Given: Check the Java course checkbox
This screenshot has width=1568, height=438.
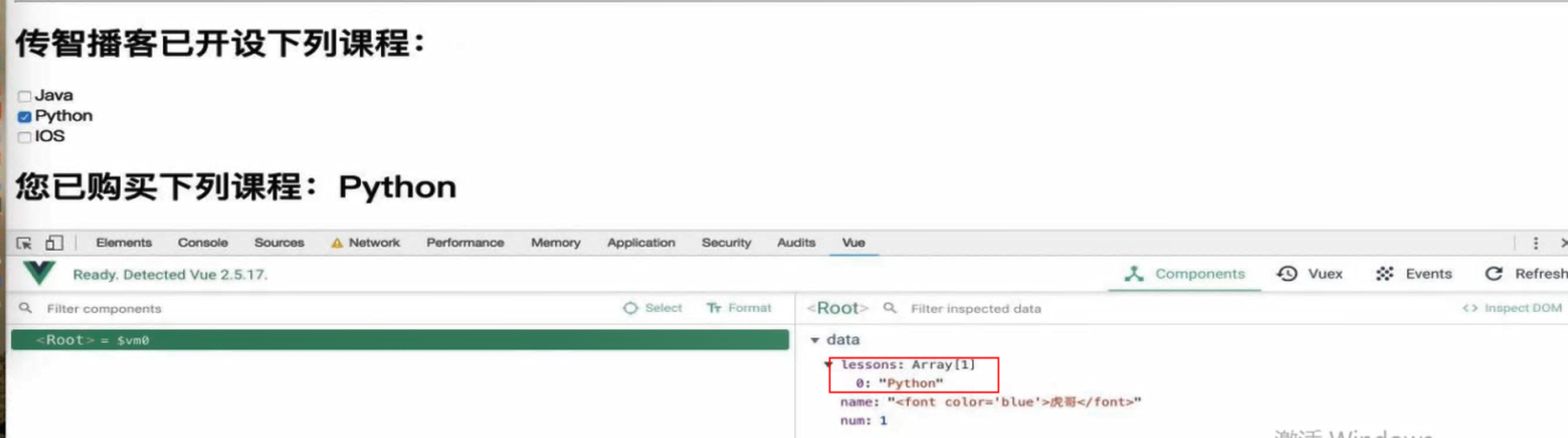Looking at the screenshot, I should click(x=24, y=96).
